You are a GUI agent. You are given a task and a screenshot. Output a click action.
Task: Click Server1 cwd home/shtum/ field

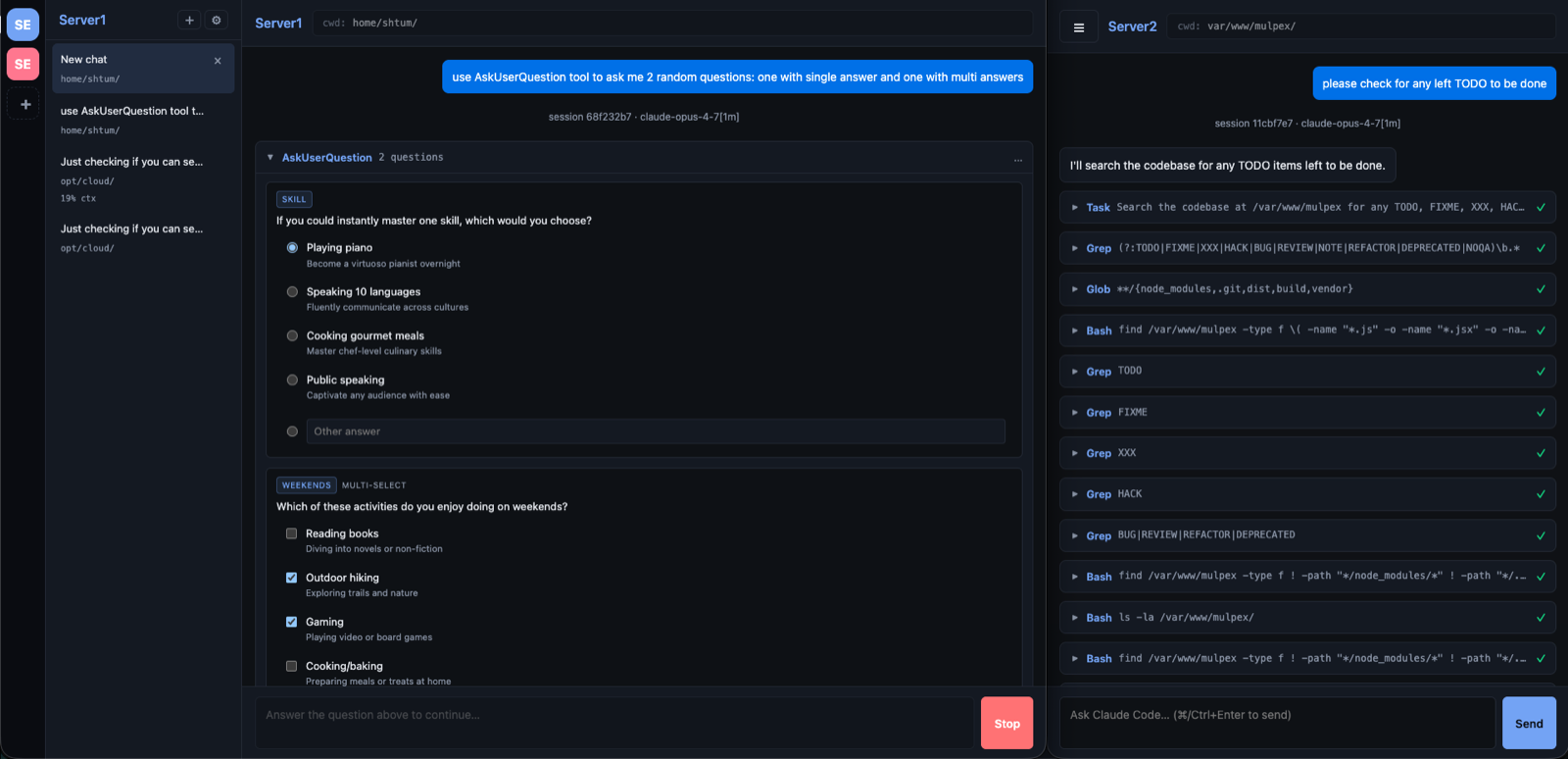(672, 23)
